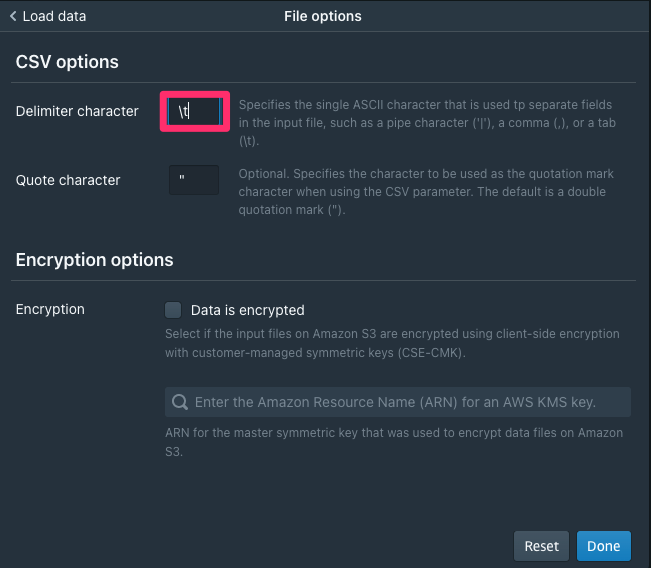Click the Data is encrypted label text
The height and width of the screenshot is (568, 651).
click(x=247, y=310)
